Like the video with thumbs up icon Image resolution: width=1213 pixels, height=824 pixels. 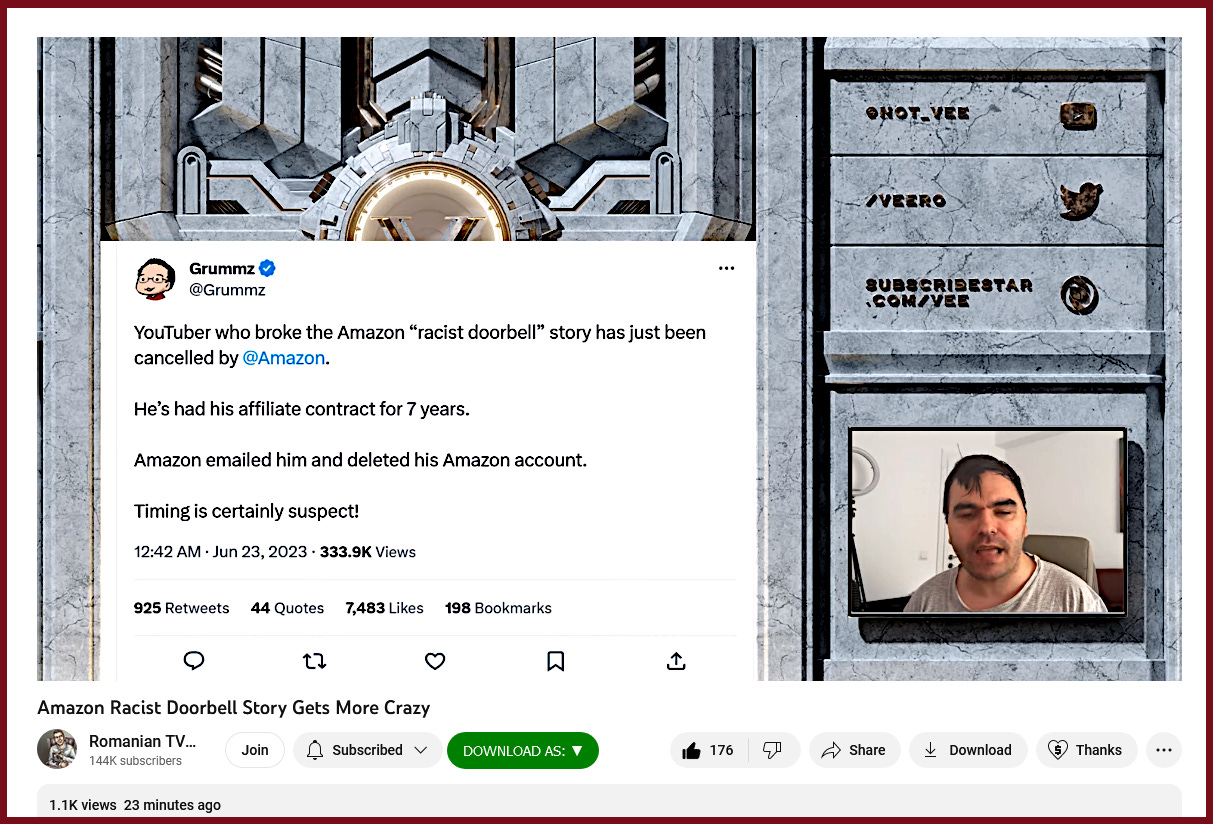point(707,750)
